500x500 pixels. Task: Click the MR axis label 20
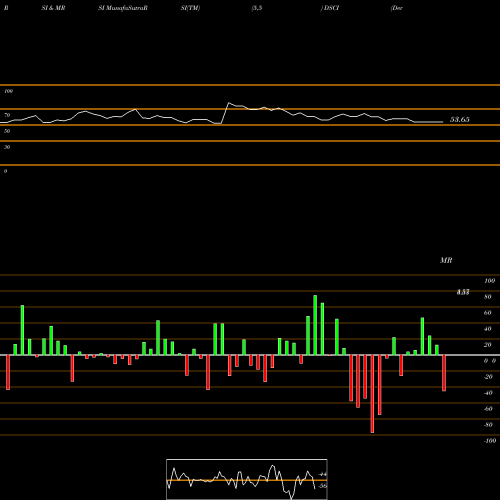(488, 345)
